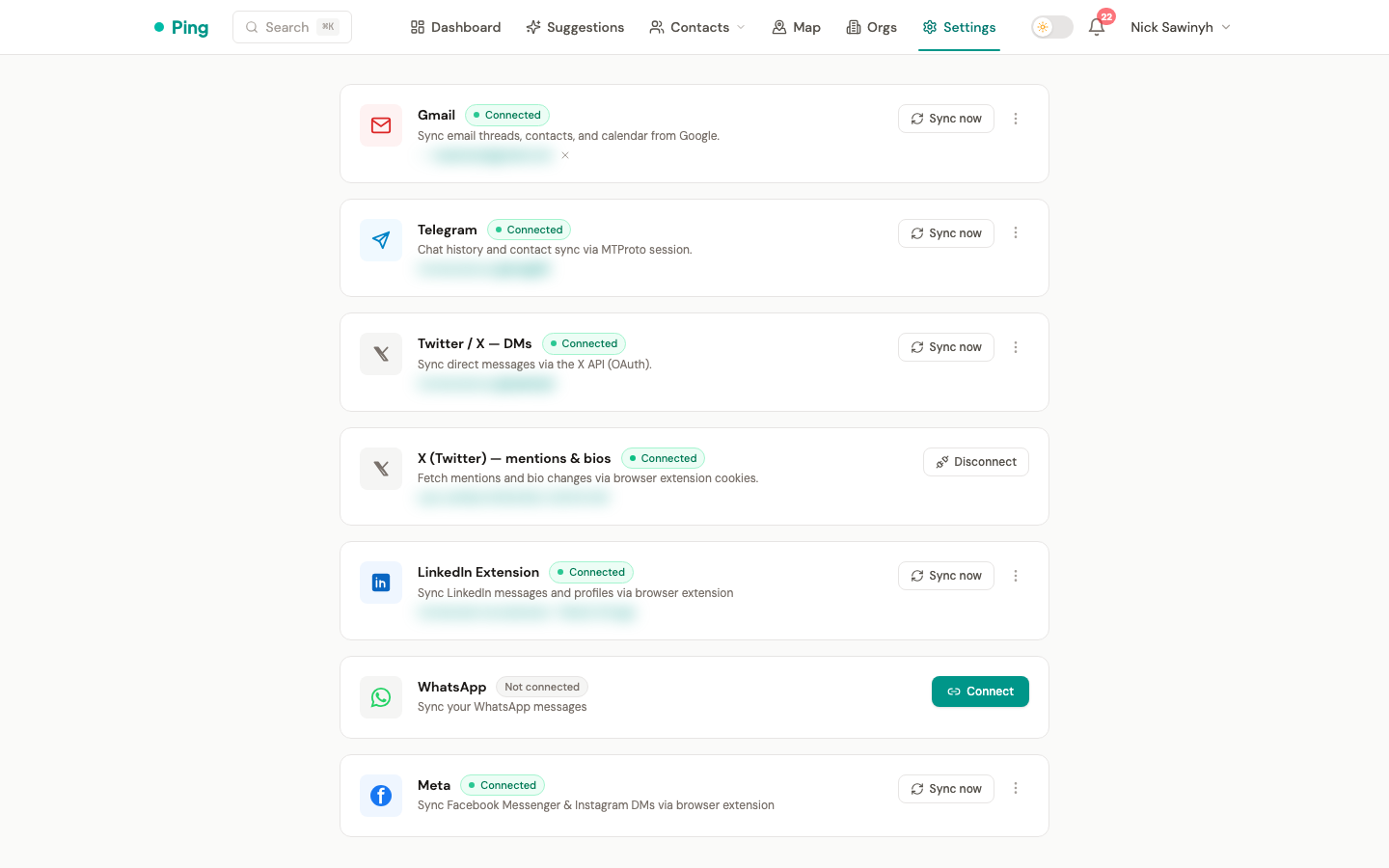Go to the Dashboard tab
This screenshot has height=868, width=1389.
tap(455, 27)
